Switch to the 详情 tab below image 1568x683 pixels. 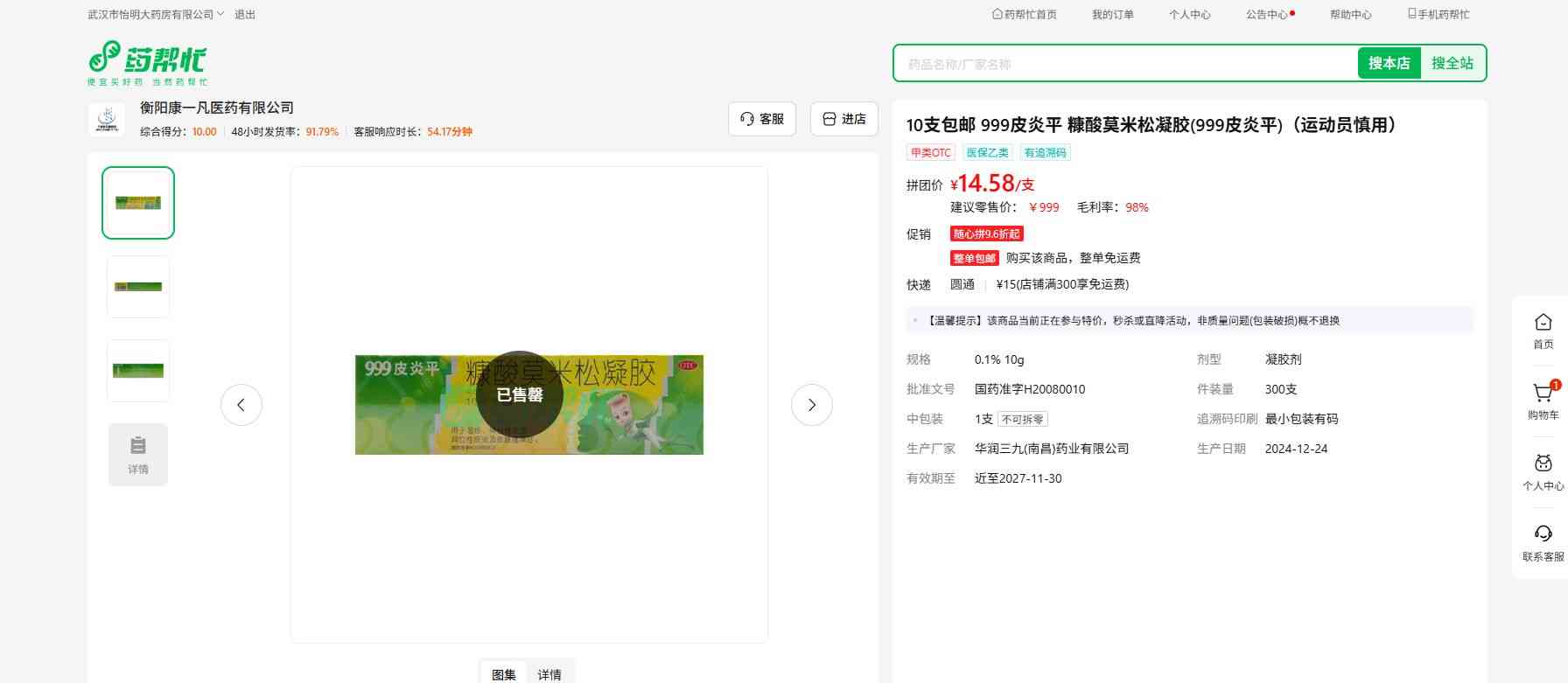[549, 673]
